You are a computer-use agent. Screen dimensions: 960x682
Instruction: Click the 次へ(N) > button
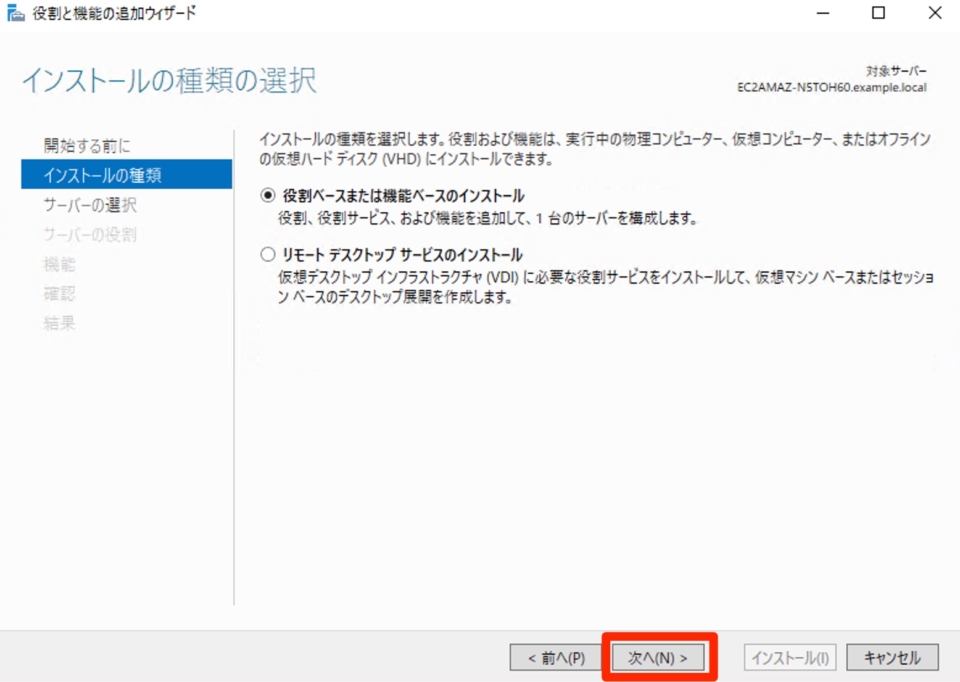pos(658,658)
